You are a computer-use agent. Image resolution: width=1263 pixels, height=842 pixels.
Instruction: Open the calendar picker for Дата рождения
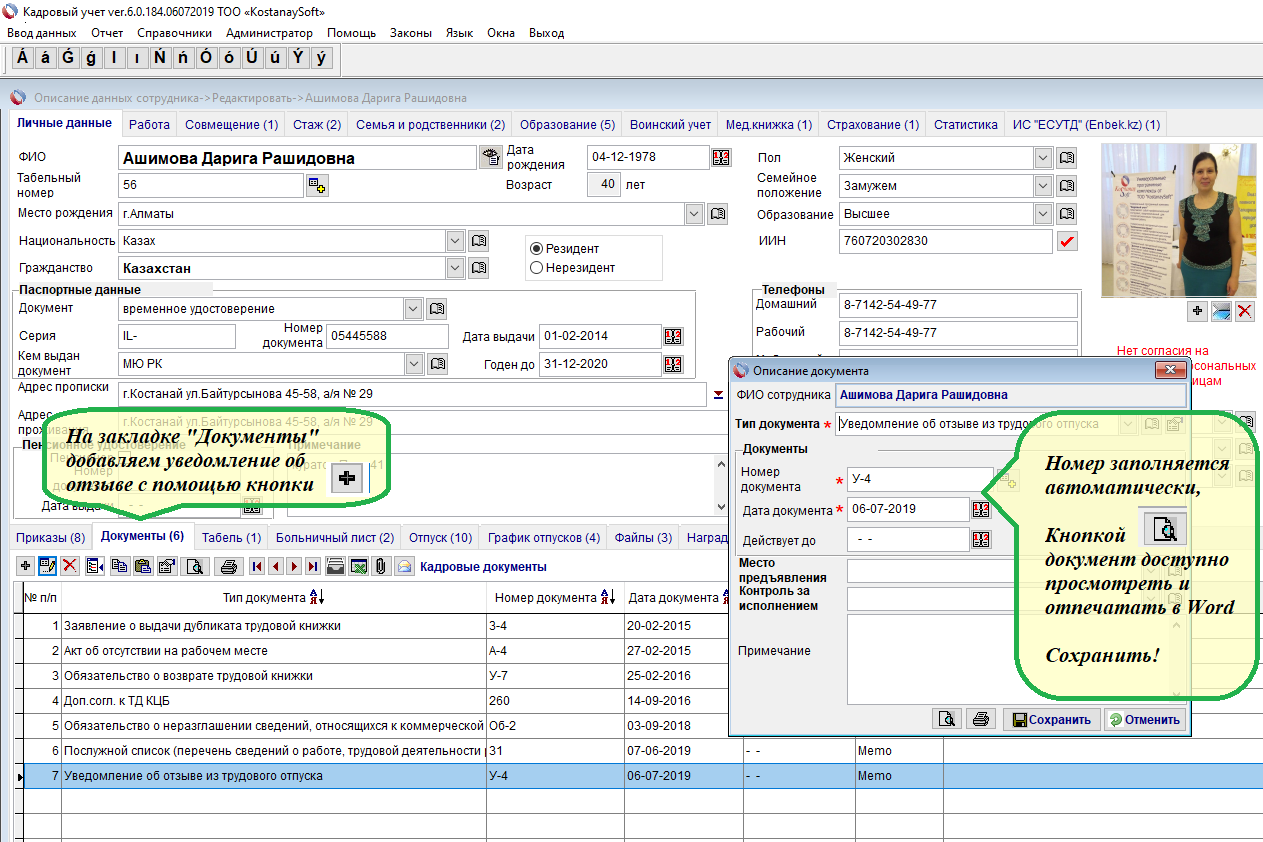pos(721,158)
